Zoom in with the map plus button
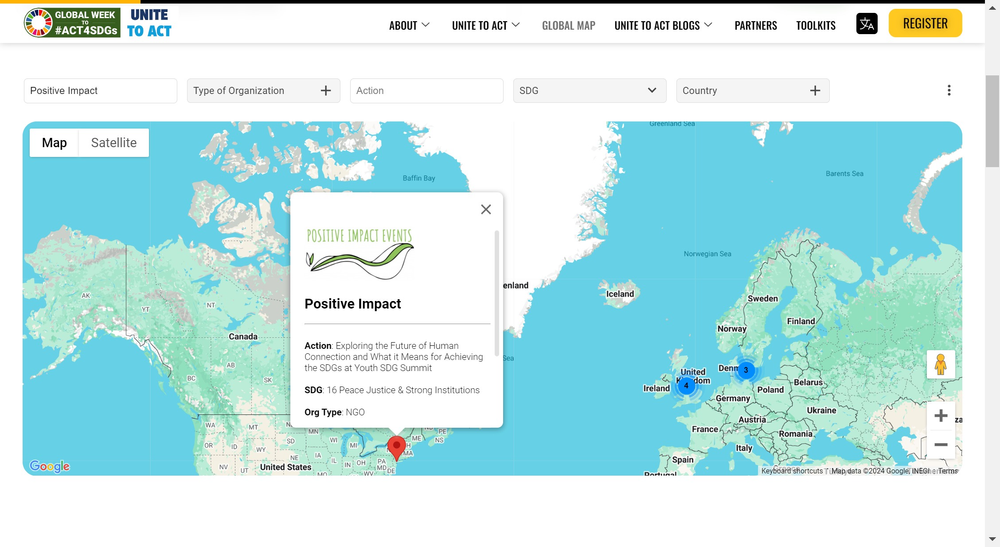This screenshot has width=1000, height=547. (x=941, y=416)
